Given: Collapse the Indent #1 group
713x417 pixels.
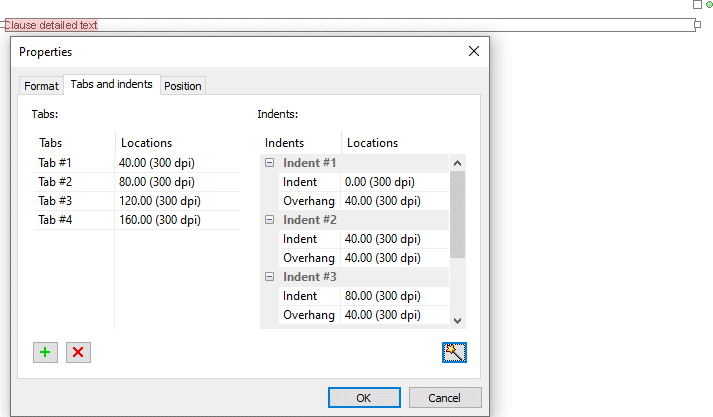Looking at the screenshot, I should tap(269, 163).
